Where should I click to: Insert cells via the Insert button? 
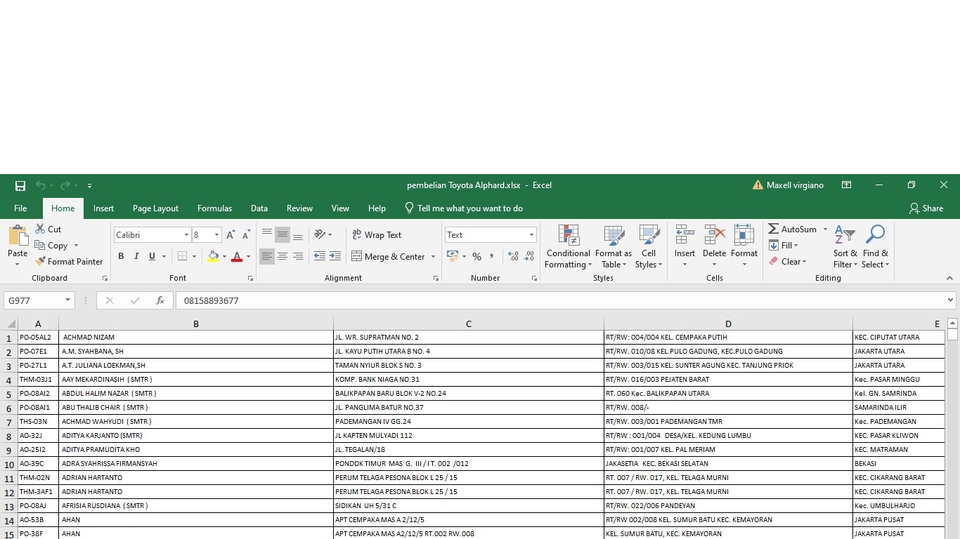tap(684, 246)
